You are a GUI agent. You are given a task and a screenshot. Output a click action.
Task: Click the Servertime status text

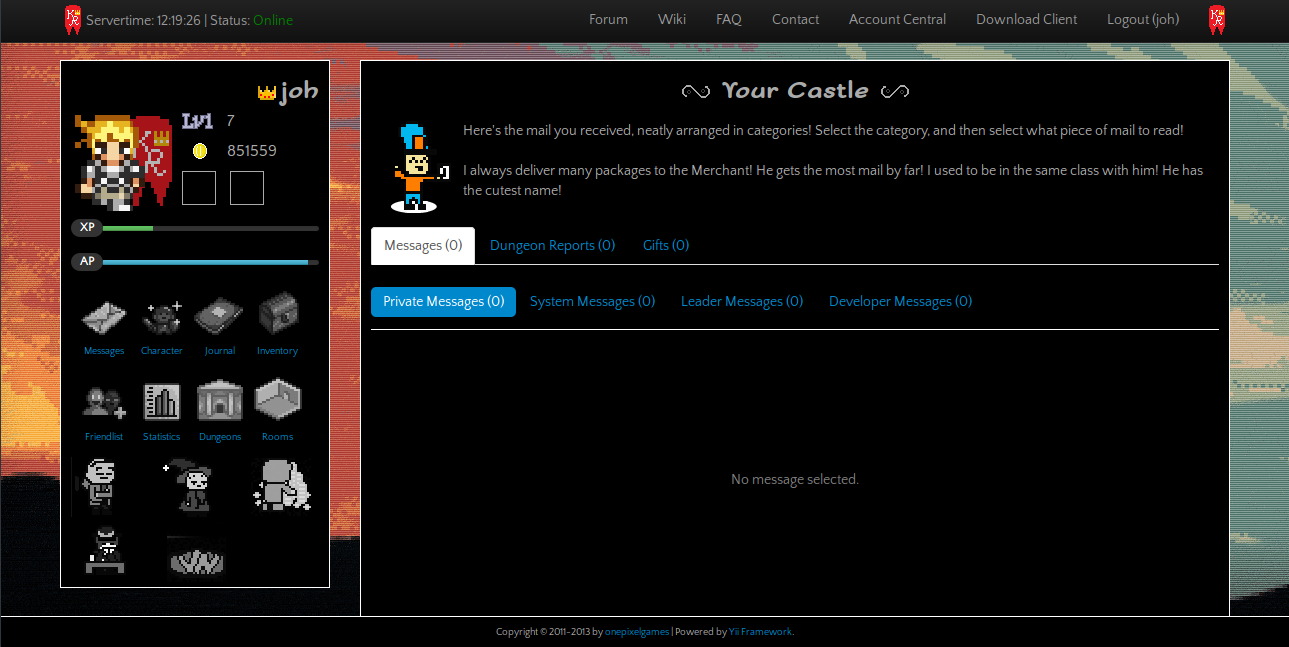(144, 20)
